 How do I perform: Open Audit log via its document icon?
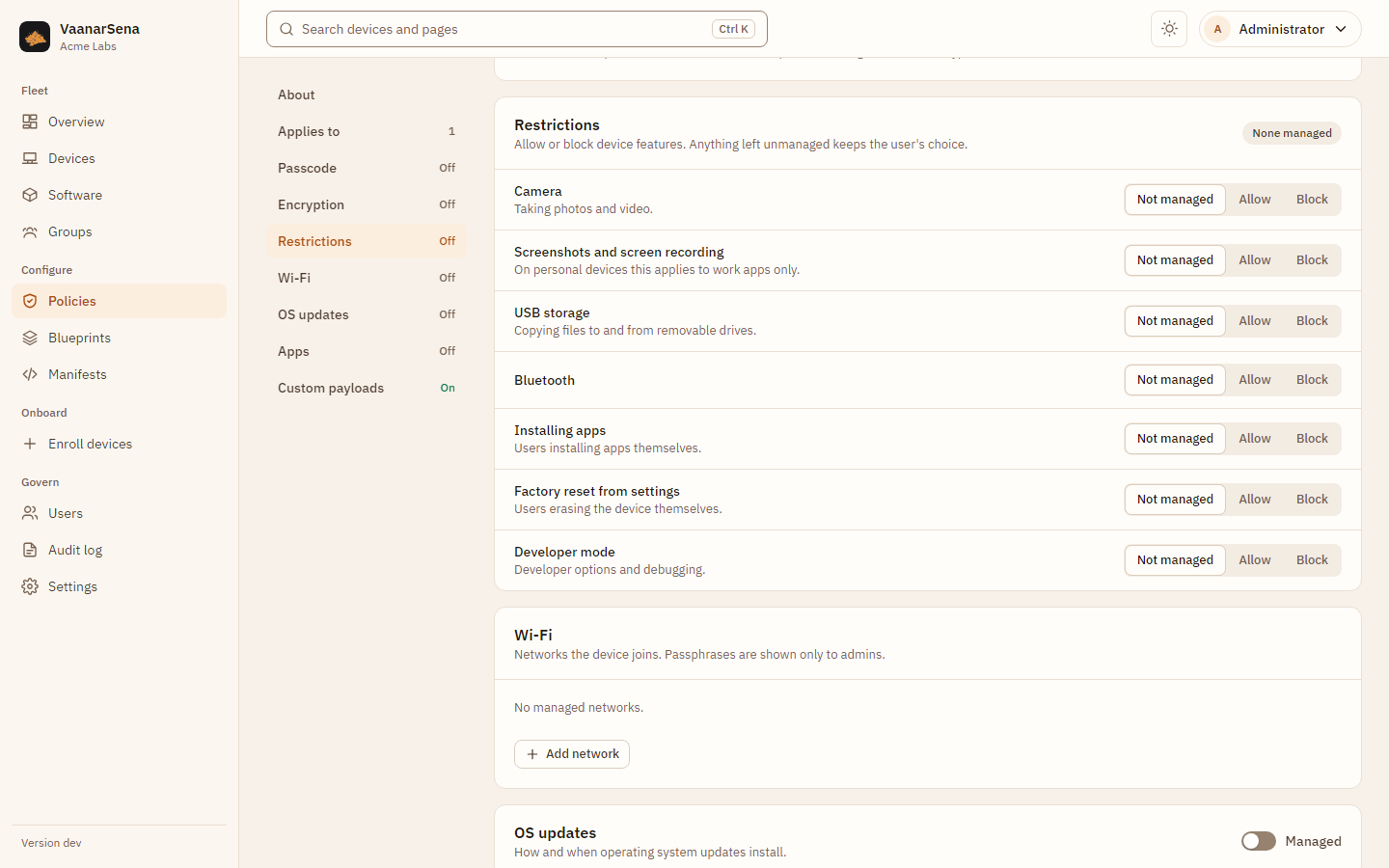[x=30, y=550]
